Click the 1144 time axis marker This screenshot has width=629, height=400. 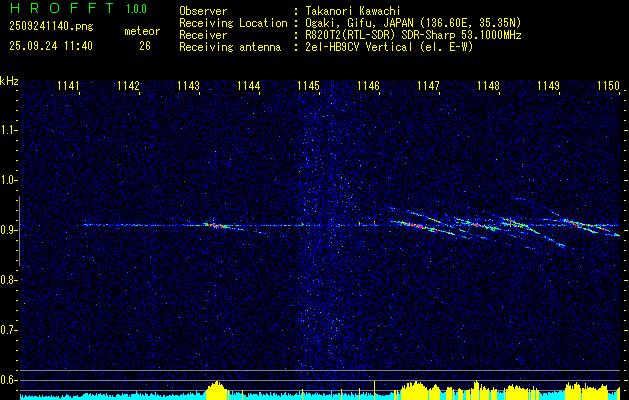coord(249,86)
